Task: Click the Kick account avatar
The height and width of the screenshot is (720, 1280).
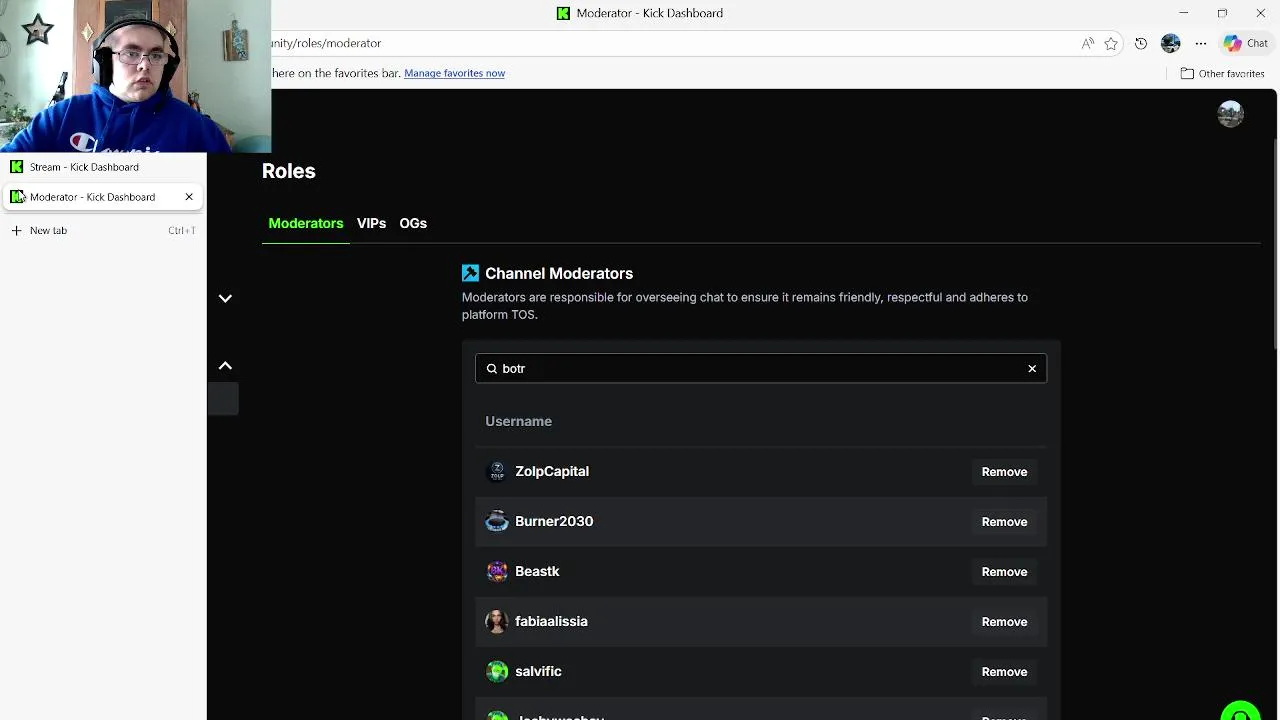Action: coord(1230,114)
